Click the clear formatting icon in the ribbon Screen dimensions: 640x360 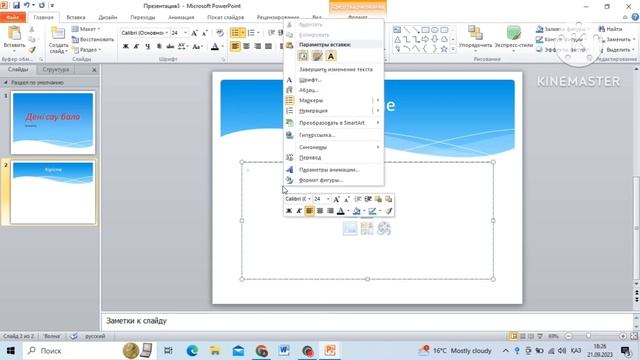click(x=220, y=33)
